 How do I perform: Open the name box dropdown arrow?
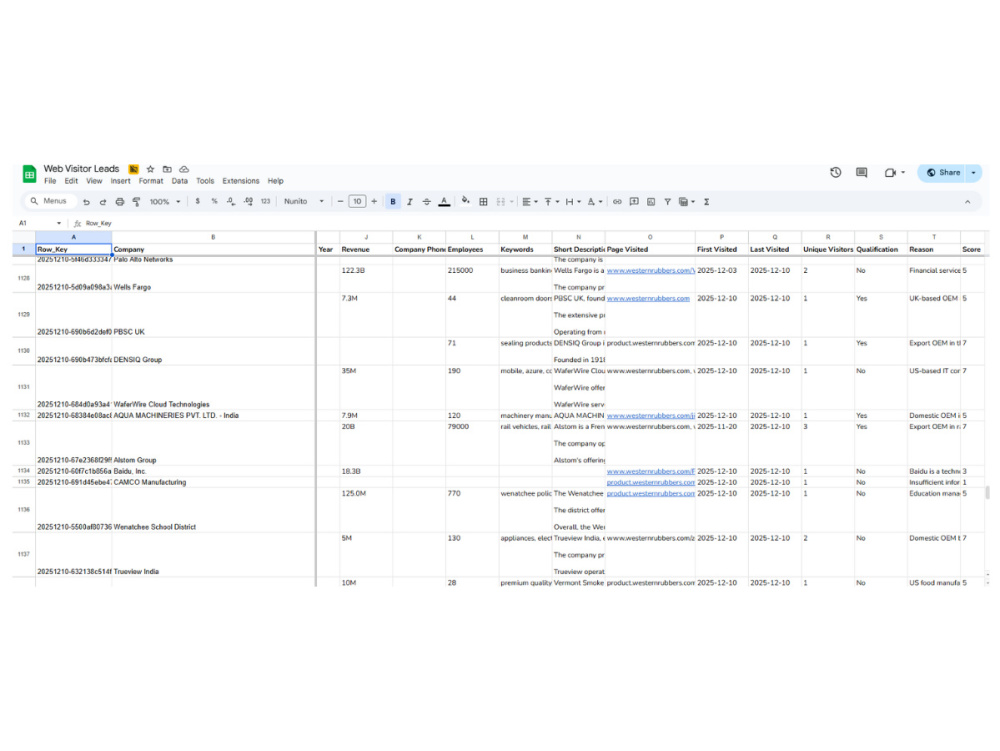click(x=59, y=223)
